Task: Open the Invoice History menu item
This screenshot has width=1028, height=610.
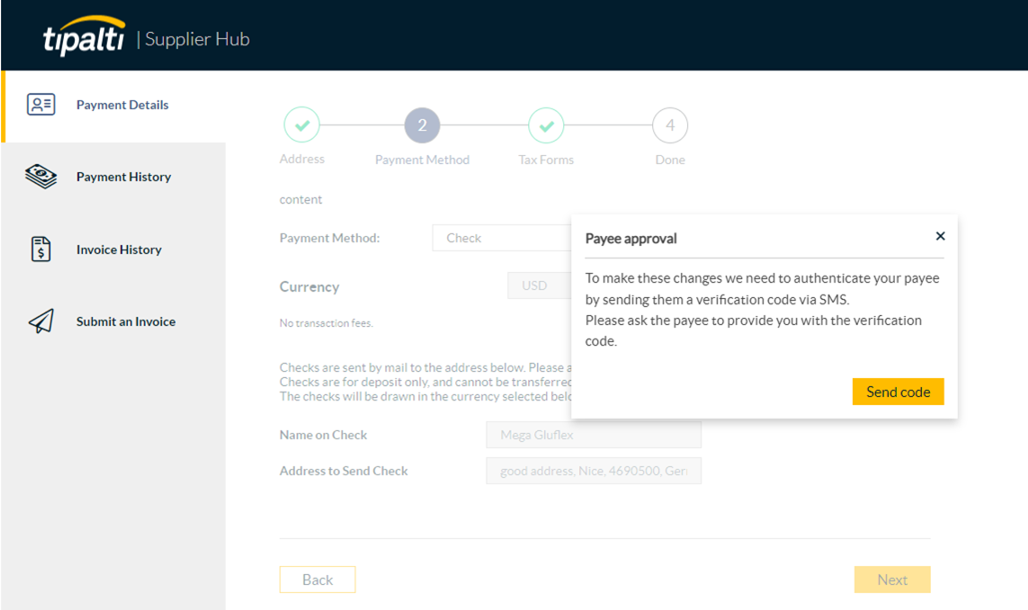Action: pos(113,250)
